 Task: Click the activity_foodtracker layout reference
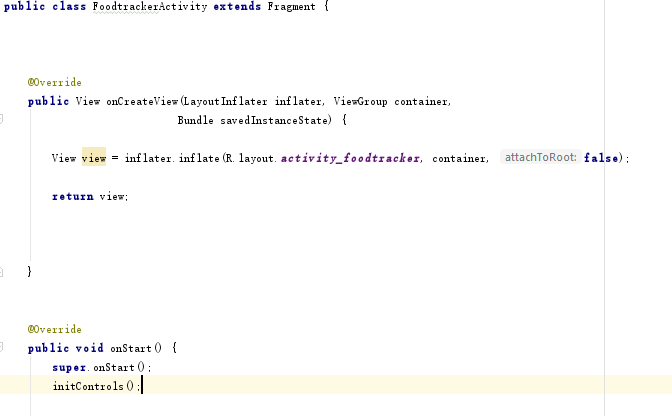(353, 158)
